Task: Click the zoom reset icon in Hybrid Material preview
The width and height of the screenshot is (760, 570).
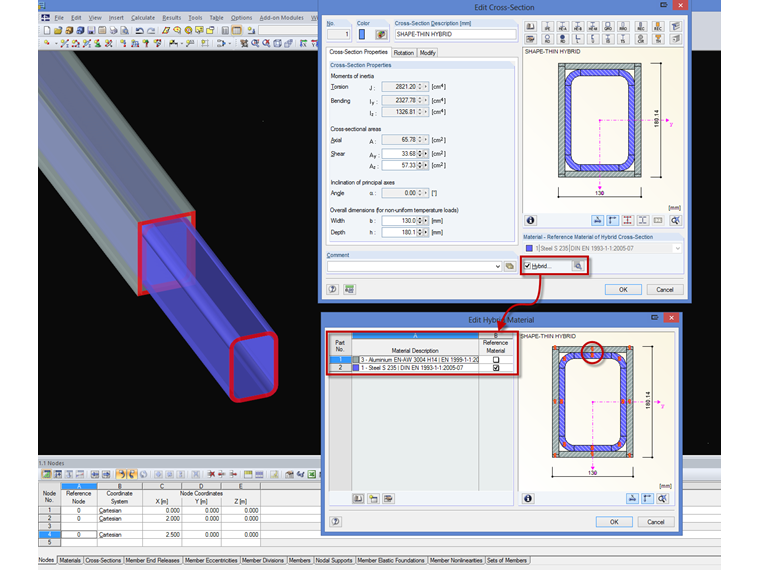Action: [662, 498]
